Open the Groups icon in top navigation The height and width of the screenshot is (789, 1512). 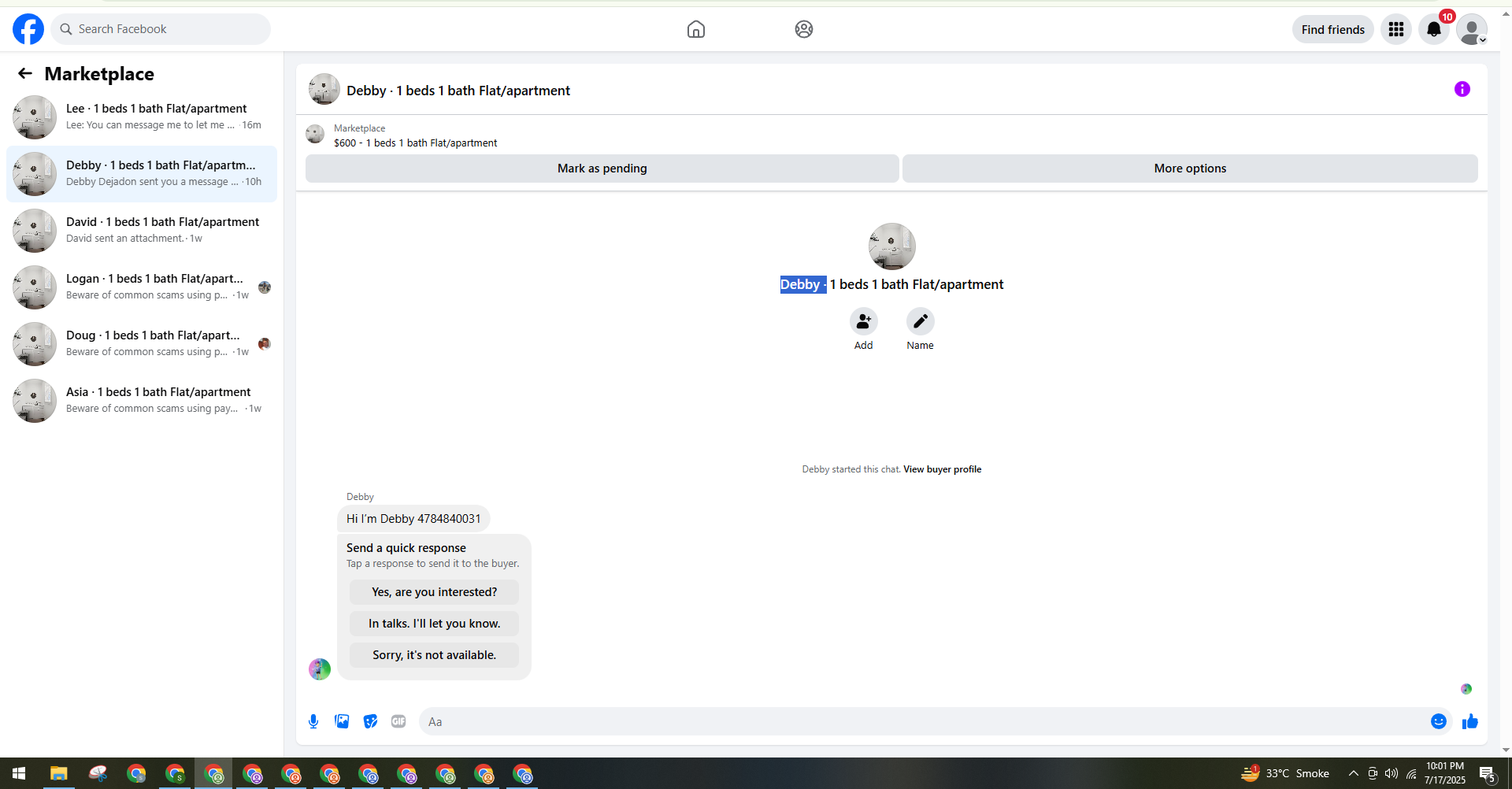[804, 29]
